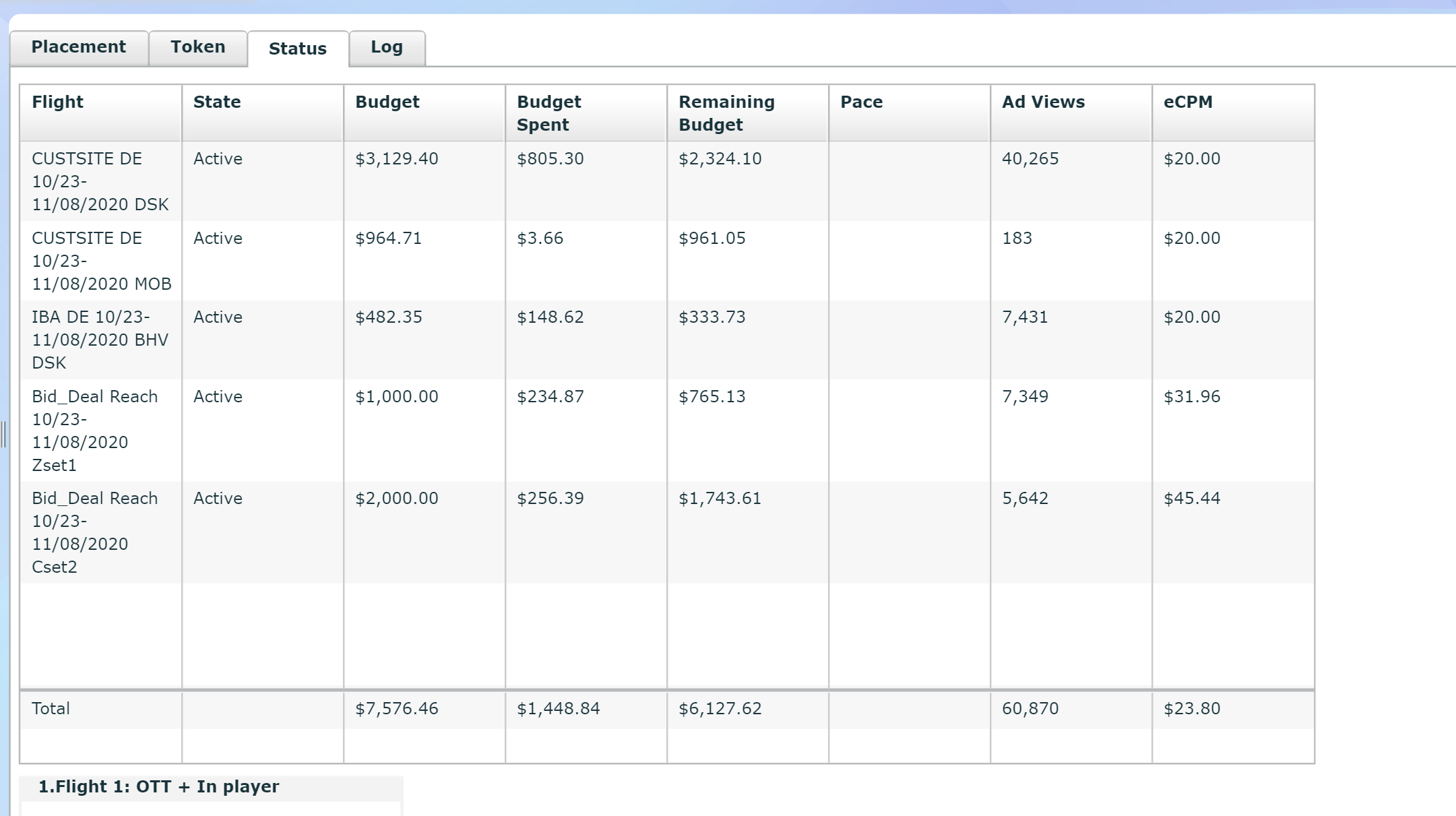The image size is (1456, 816).
Task: Sort by the Ad Views column
Action: [1043, 102]
